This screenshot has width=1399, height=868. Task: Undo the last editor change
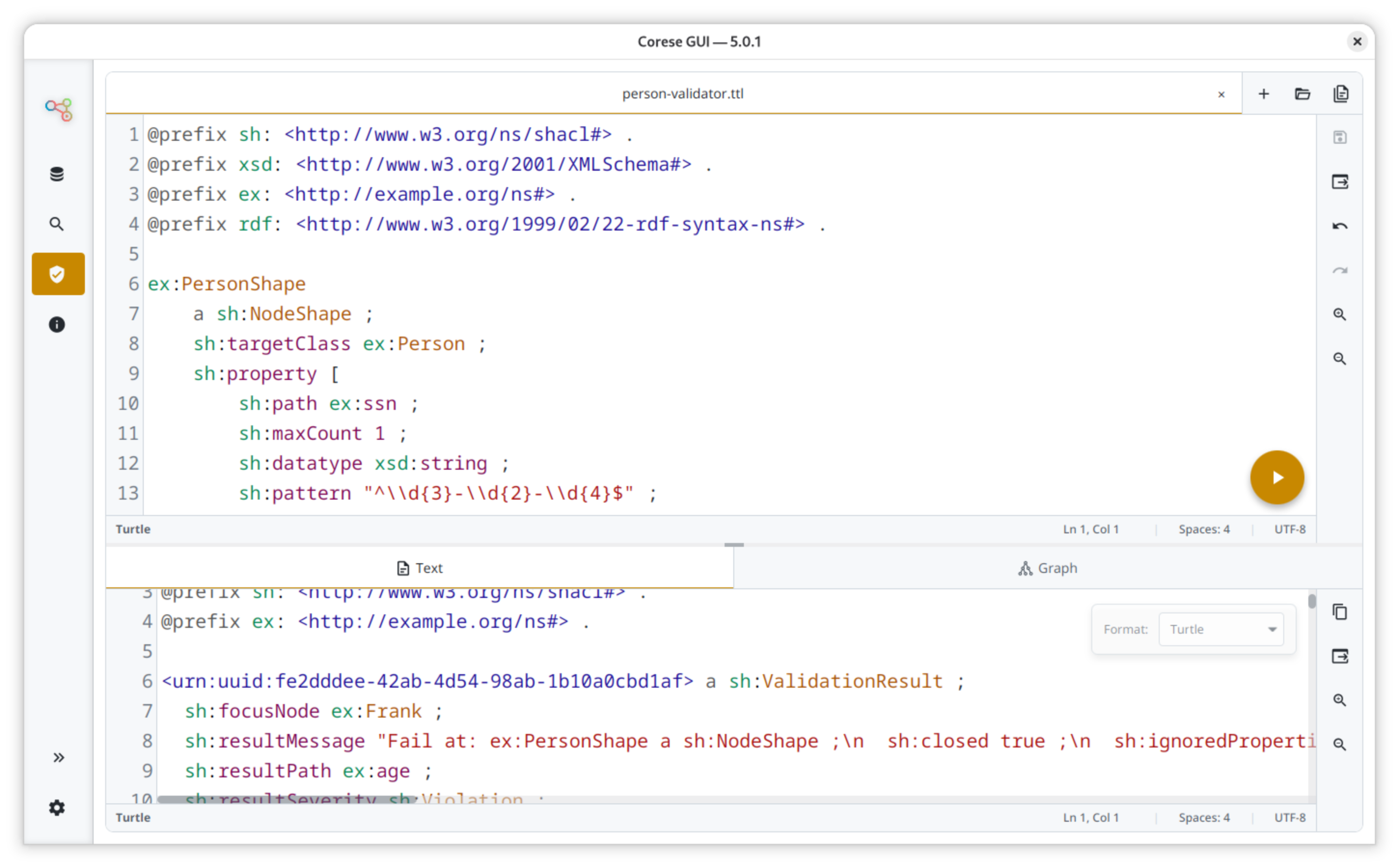click(1340, 226)
